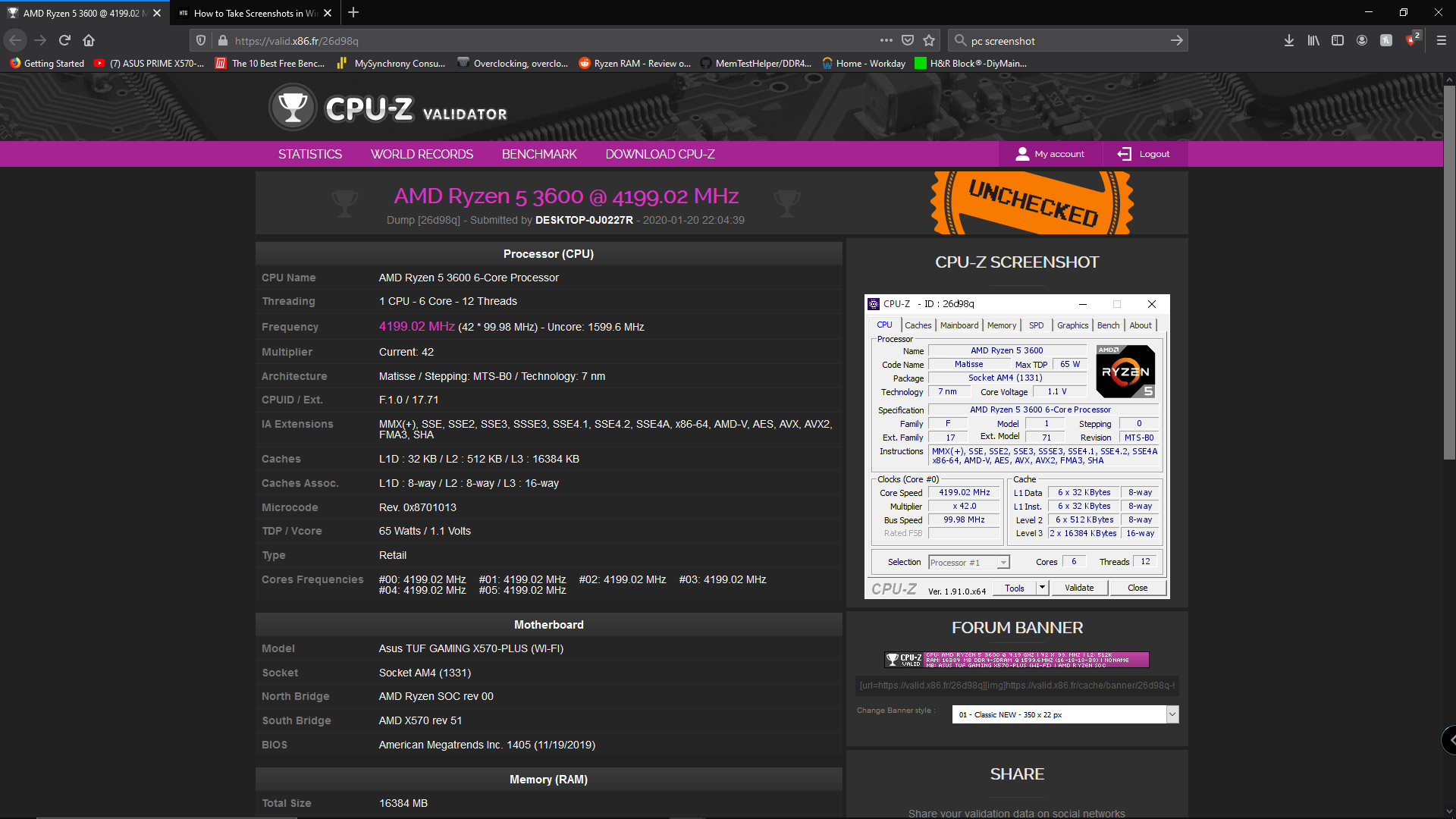1456x819 pixels.
Task: Go back with the browser back arrow
Action: point(15,40)
